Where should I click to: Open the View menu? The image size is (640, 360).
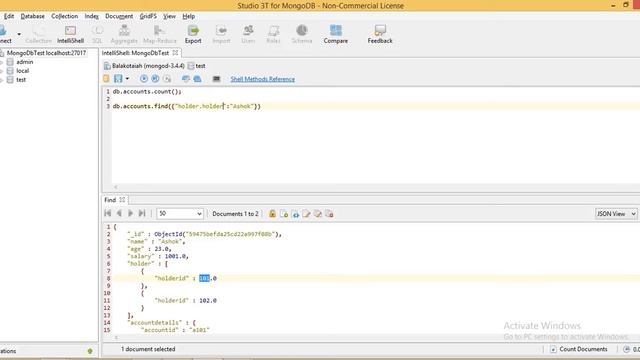(x=169, y=16)
